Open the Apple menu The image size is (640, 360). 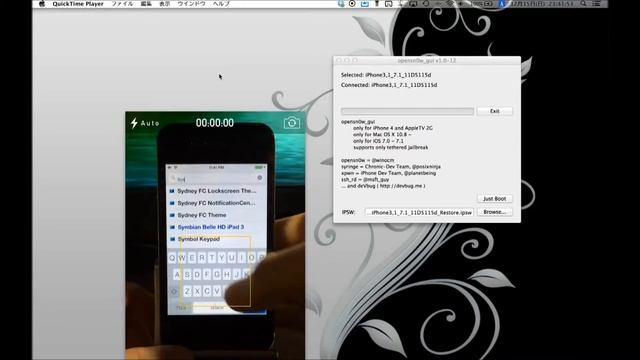point(42,4)
